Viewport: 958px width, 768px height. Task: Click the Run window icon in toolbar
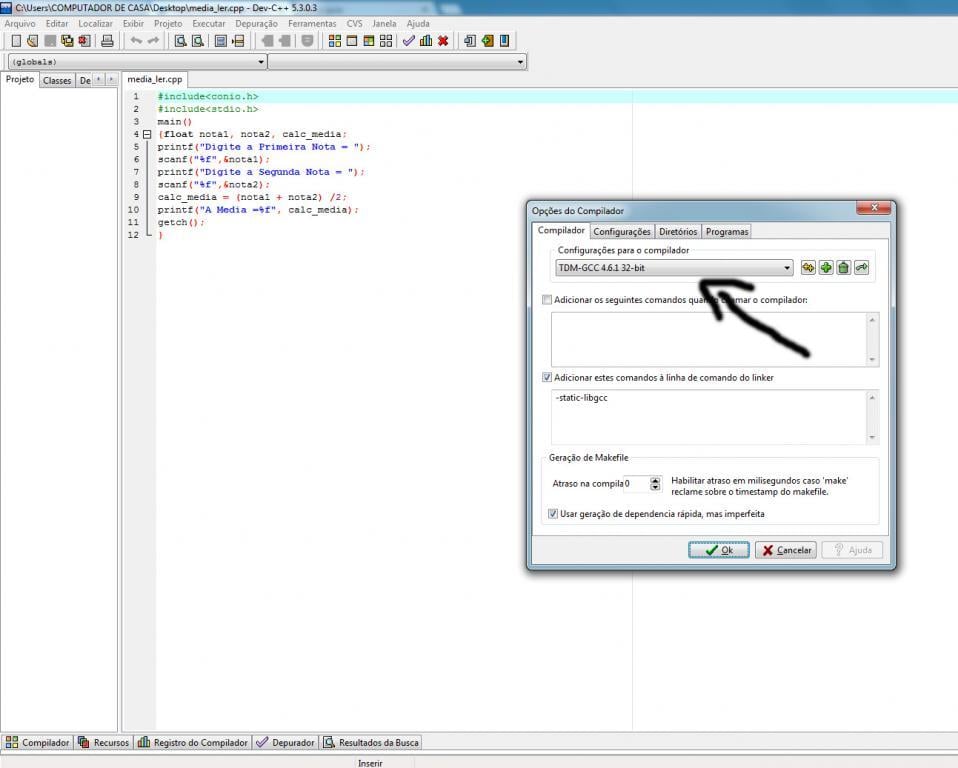(352, 41)
